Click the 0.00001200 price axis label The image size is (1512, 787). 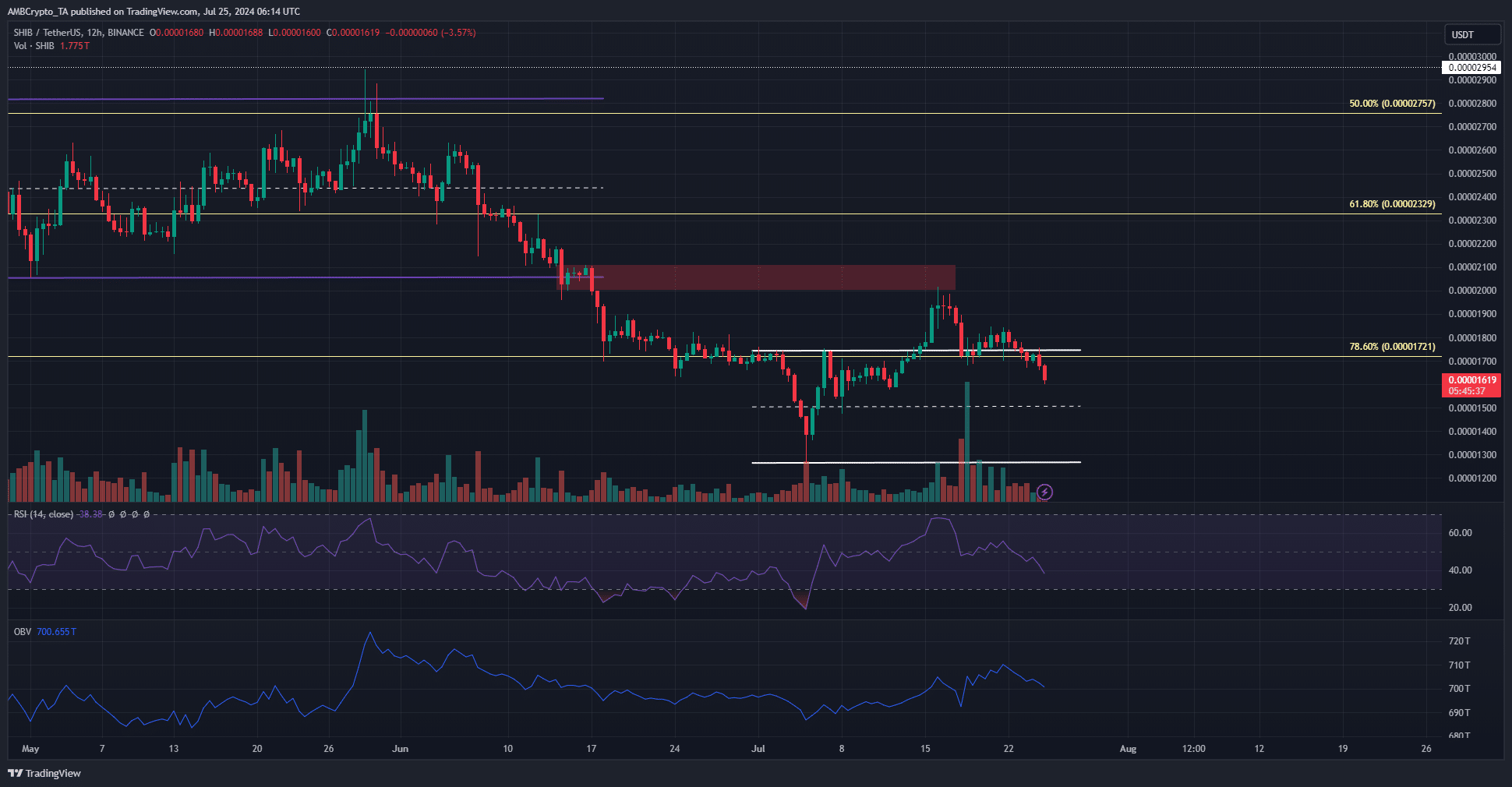[1472, 478]
